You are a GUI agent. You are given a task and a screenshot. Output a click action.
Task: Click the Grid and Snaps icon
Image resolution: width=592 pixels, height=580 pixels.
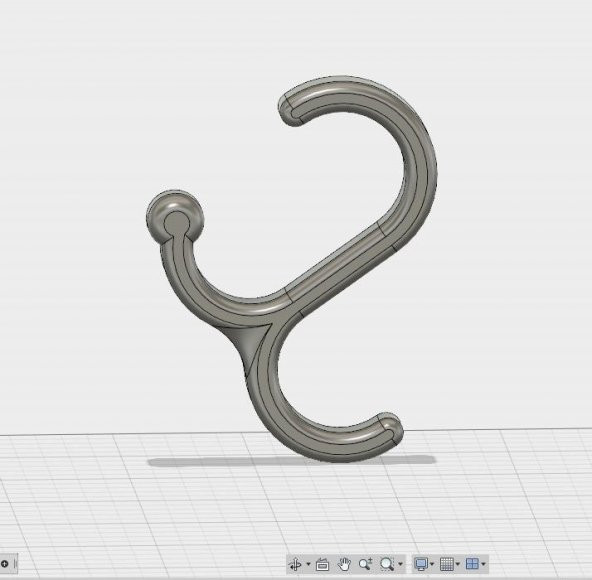point(447,565)
